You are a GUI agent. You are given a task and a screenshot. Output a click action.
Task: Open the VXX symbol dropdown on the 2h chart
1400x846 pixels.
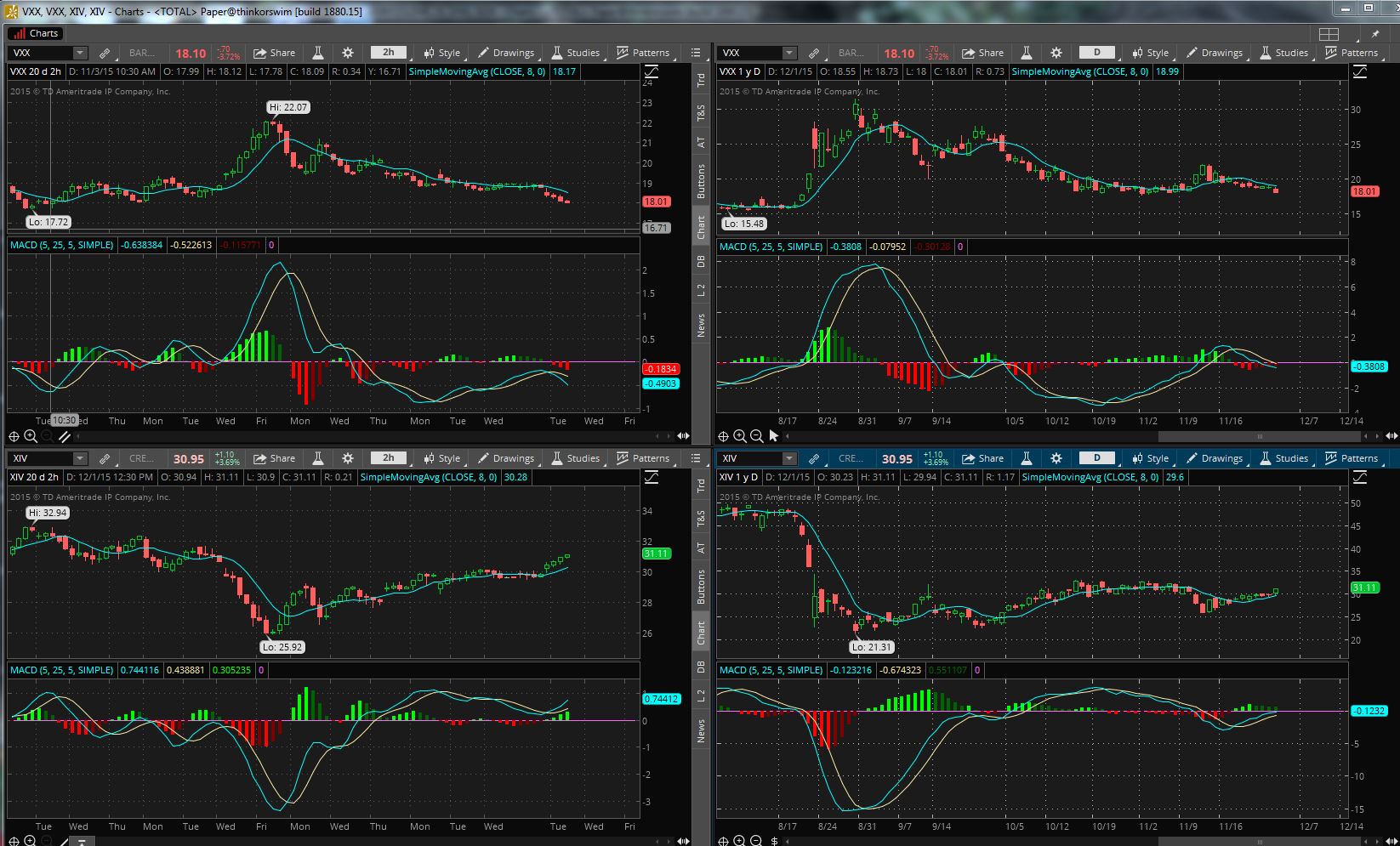pos(79,52)
